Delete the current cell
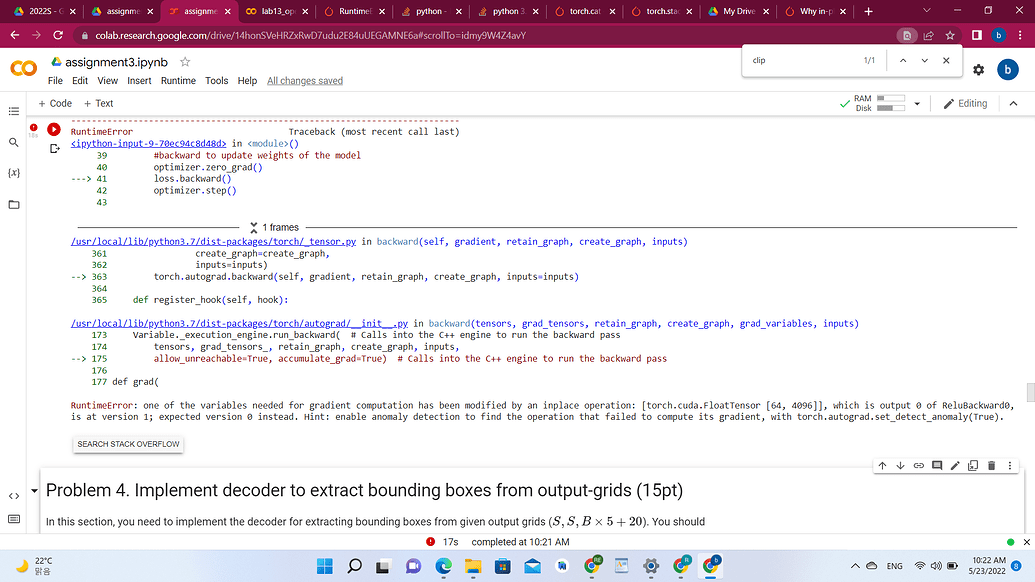 click(x=990, y=465)
